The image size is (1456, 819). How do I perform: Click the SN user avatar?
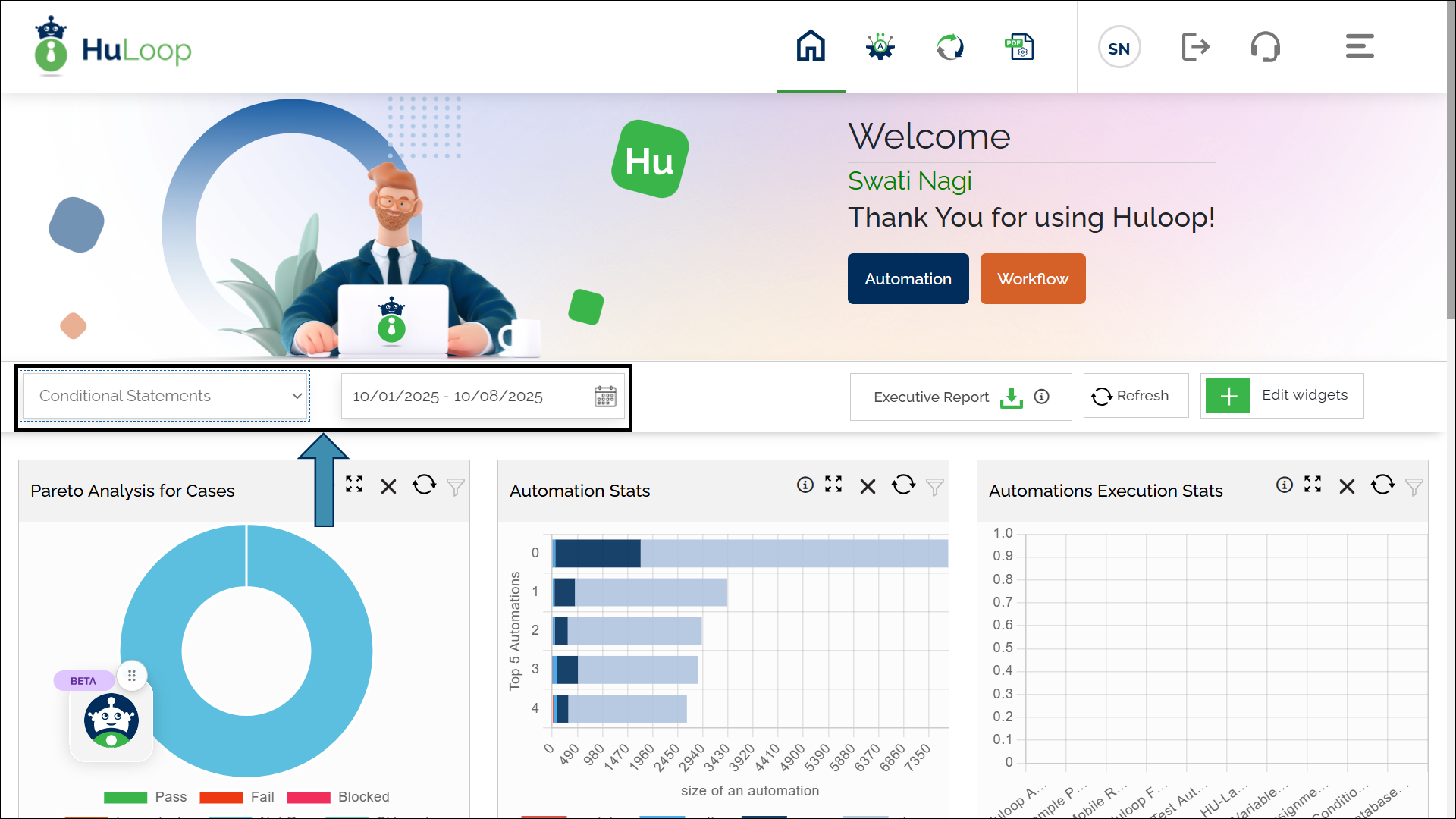pos(1119,48)
